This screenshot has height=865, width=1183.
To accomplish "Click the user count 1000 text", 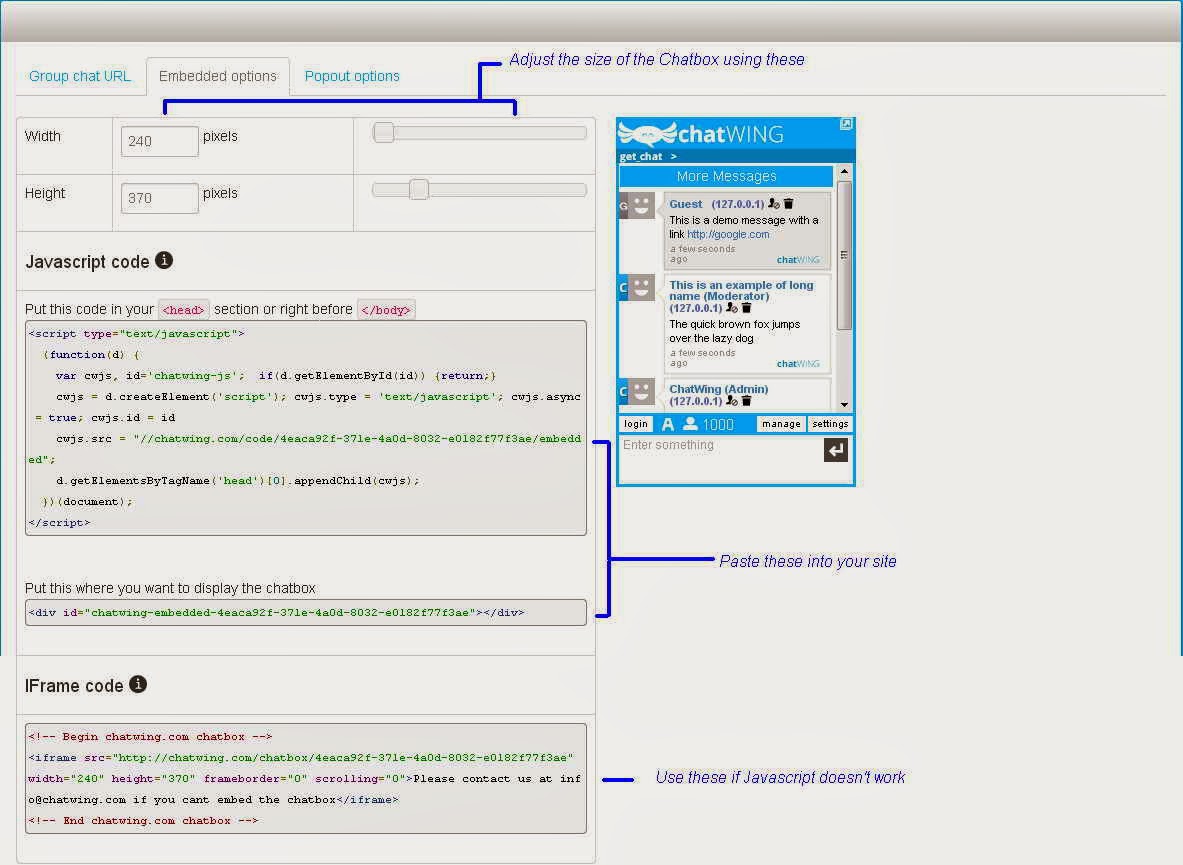I will (x=717, y=425).
